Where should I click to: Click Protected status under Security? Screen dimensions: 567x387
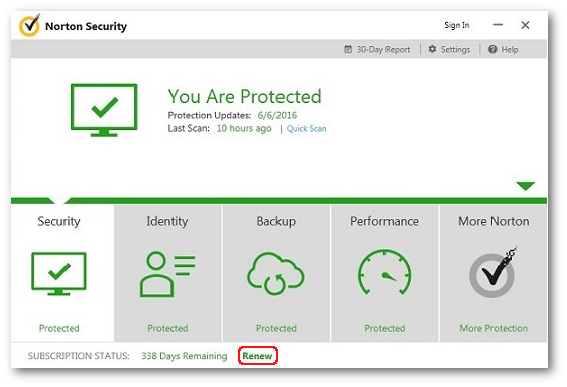59,328
